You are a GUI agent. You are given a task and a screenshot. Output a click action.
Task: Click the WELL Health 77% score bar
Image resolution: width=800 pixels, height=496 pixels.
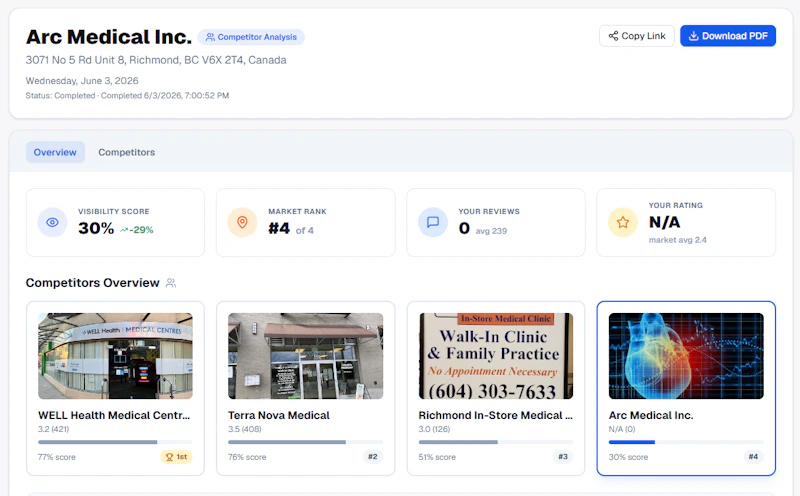coord(115,442)
